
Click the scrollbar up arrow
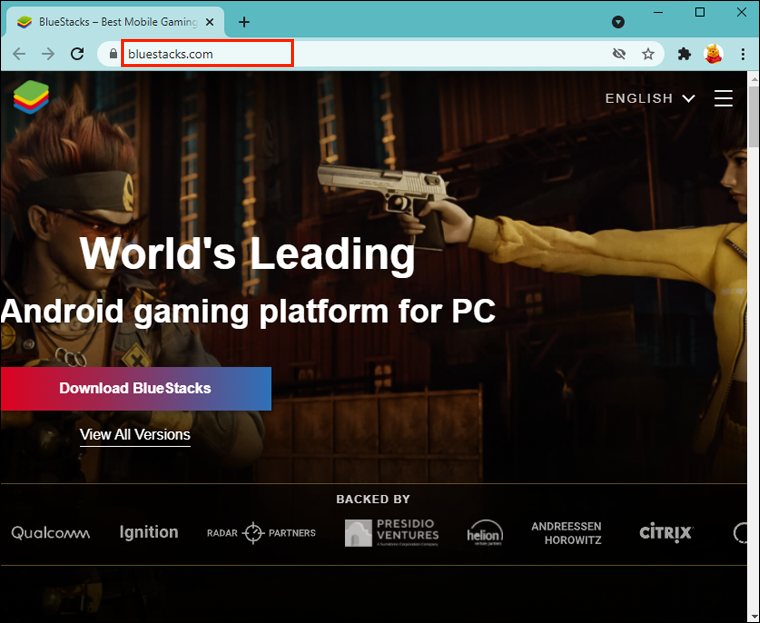pos(754,79)
